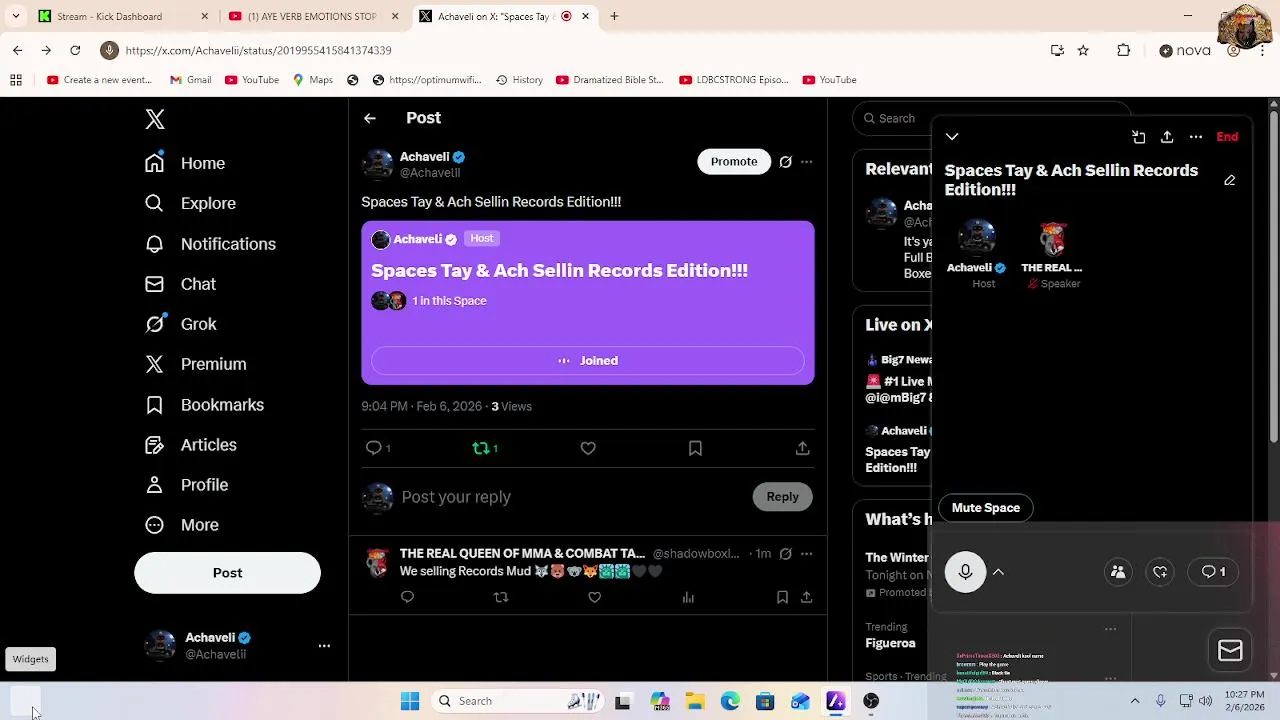1280x720 pixels.
Task: Open Premium in the sidebar
Action: point(196,364)
